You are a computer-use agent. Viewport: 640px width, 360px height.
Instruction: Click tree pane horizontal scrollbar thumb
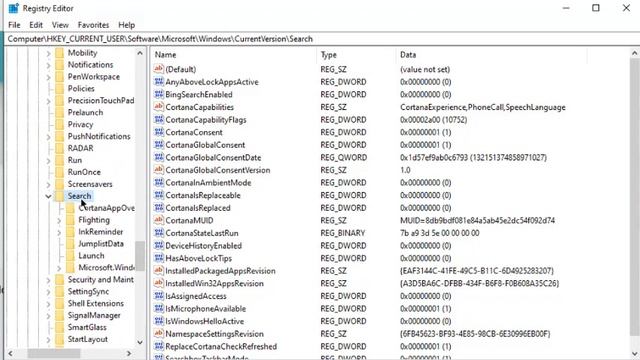pos(54,353)
